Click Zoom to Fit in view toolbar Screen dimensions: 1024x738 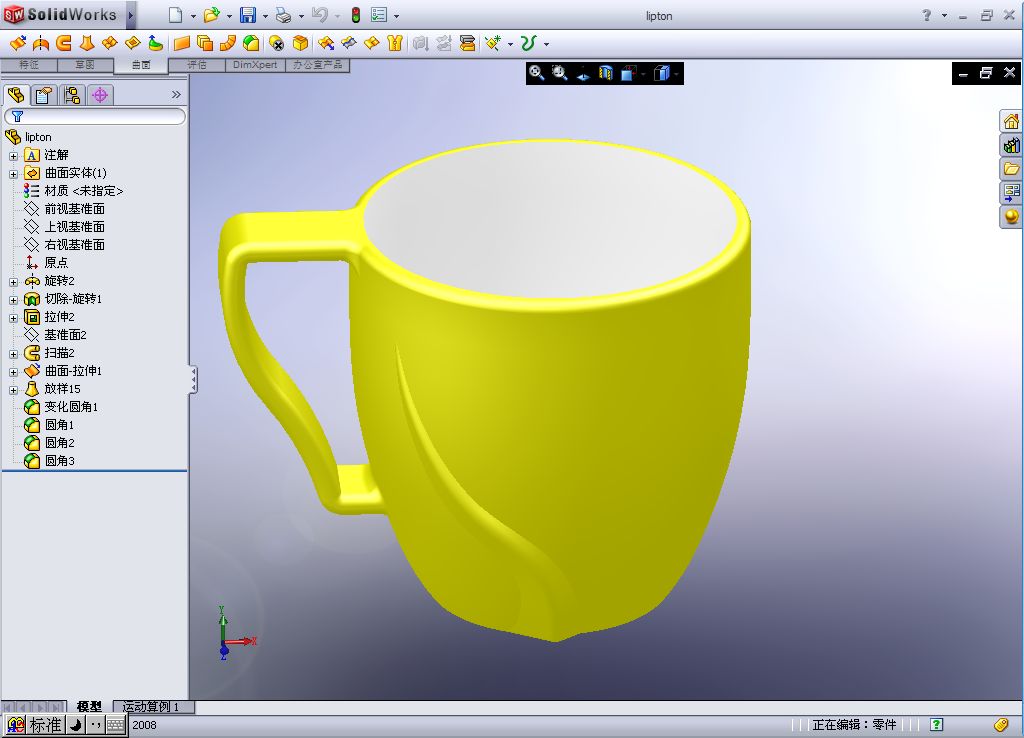click(x=536, y=73)
